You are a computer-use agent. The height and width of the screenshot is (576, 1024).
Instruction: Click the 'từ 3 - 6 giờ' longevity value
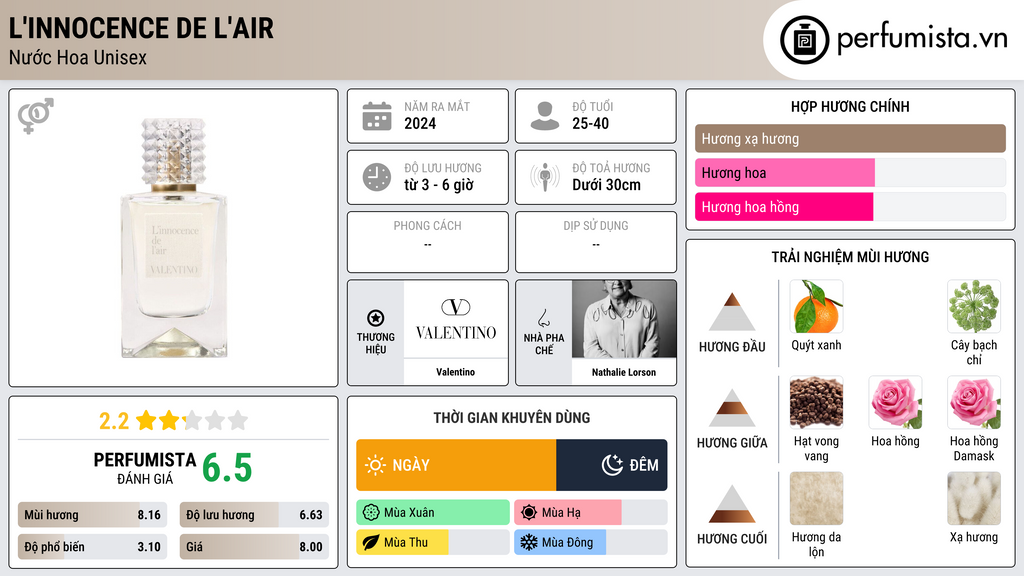coord(439,185)
